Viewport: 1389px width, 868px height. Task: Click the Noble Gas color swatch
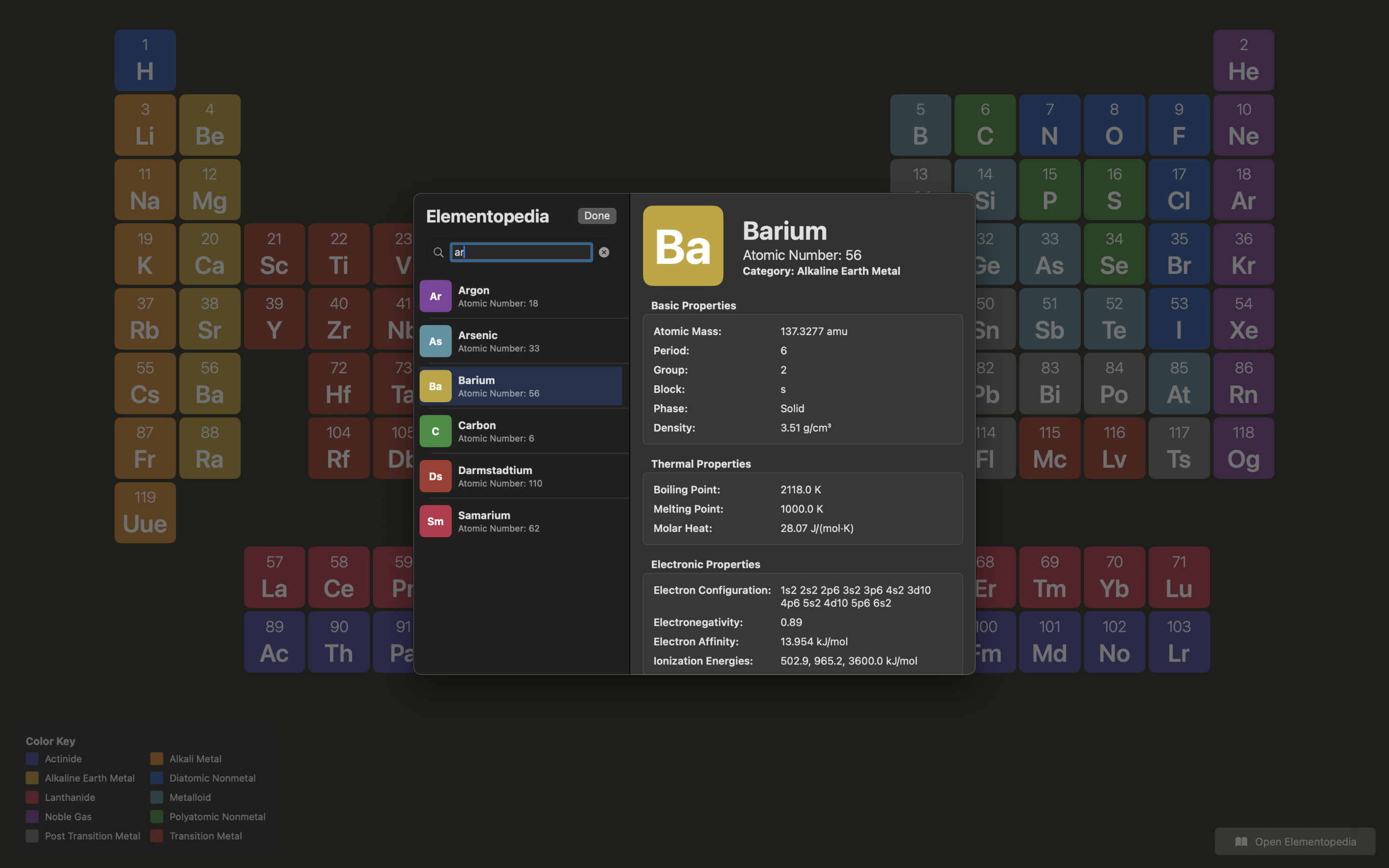[32, 816]
